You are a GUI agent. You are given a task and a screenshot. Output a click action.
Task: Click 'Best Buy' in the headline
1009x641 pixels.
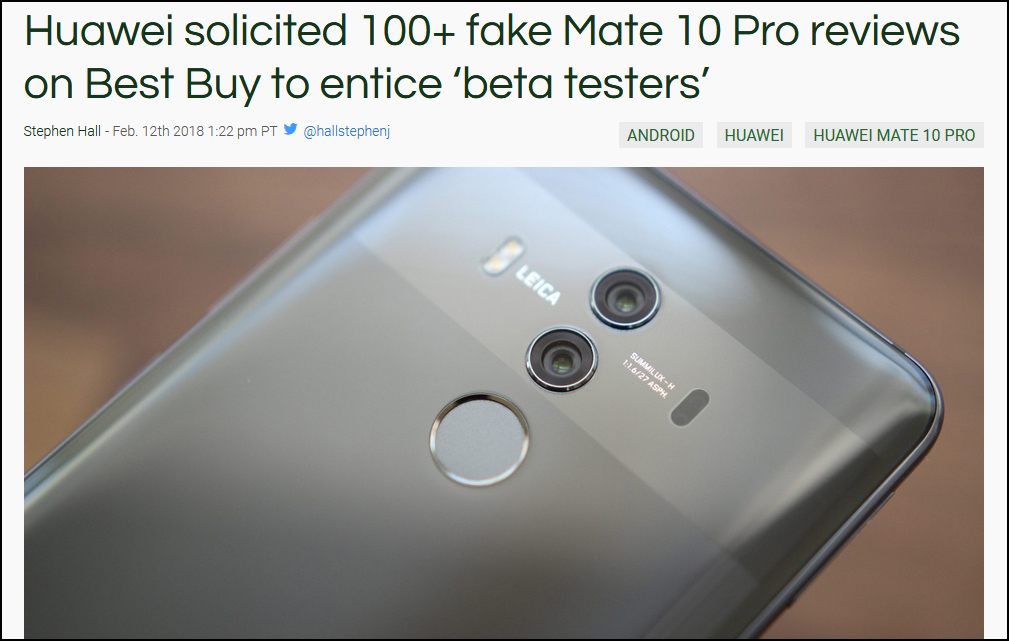click(x=172, y=85)
